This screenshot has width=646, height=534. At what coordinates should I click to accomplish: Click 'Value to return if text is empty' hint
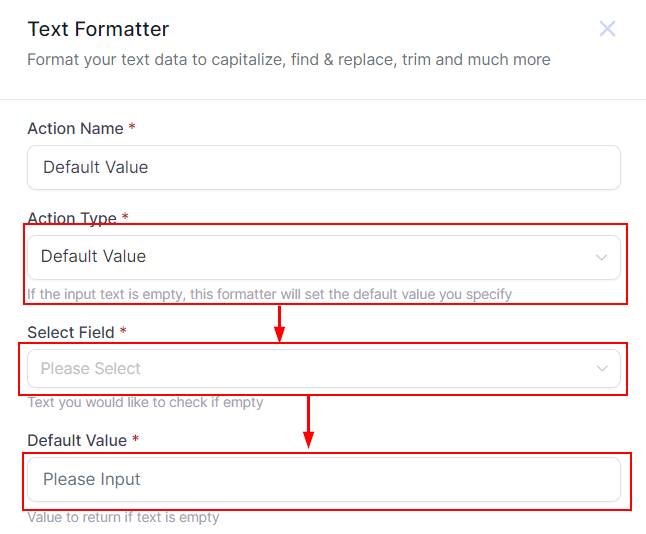[123, 517]
